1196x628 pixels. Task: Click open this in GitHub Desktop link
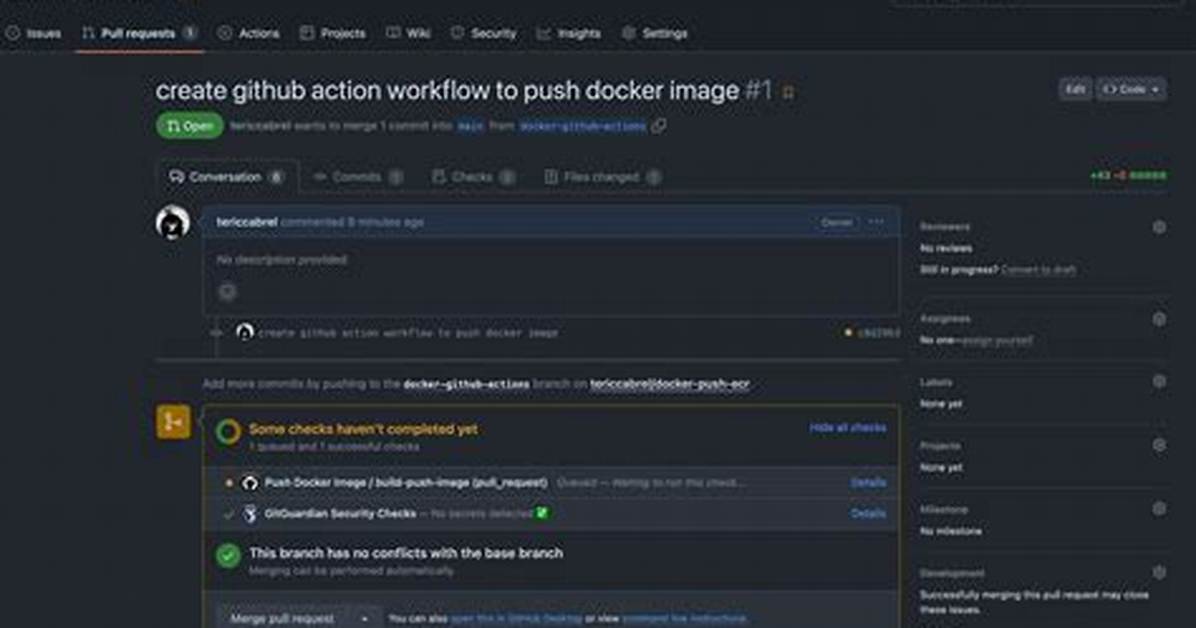516,619
